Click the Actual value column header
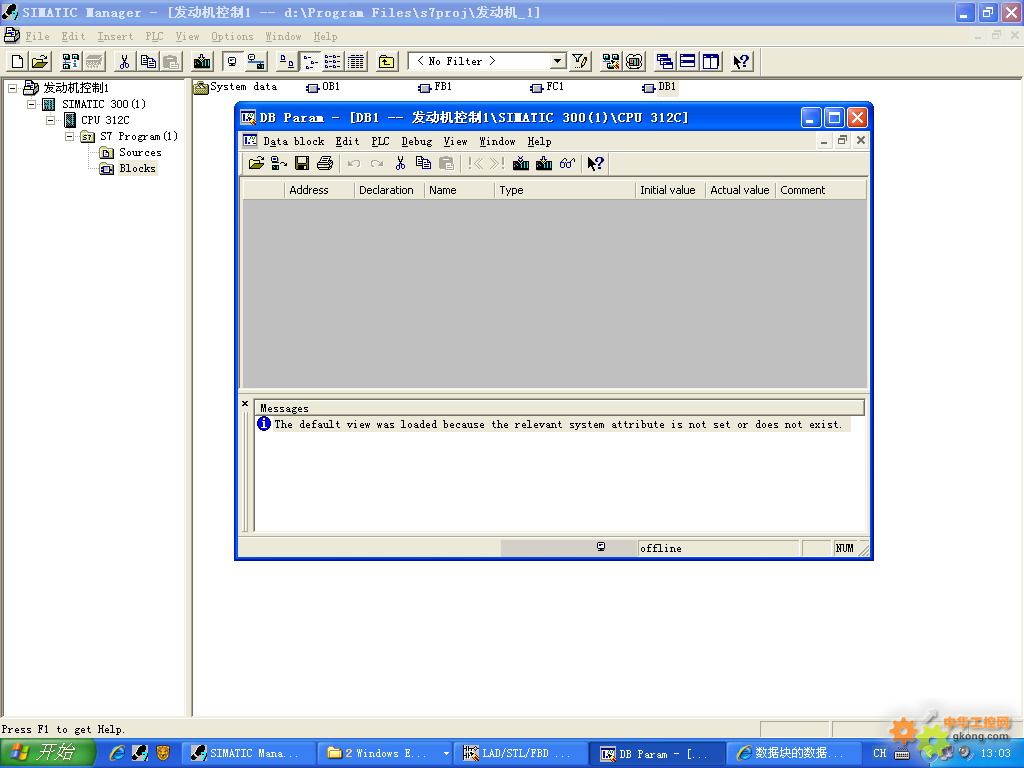 coord(740,190)
